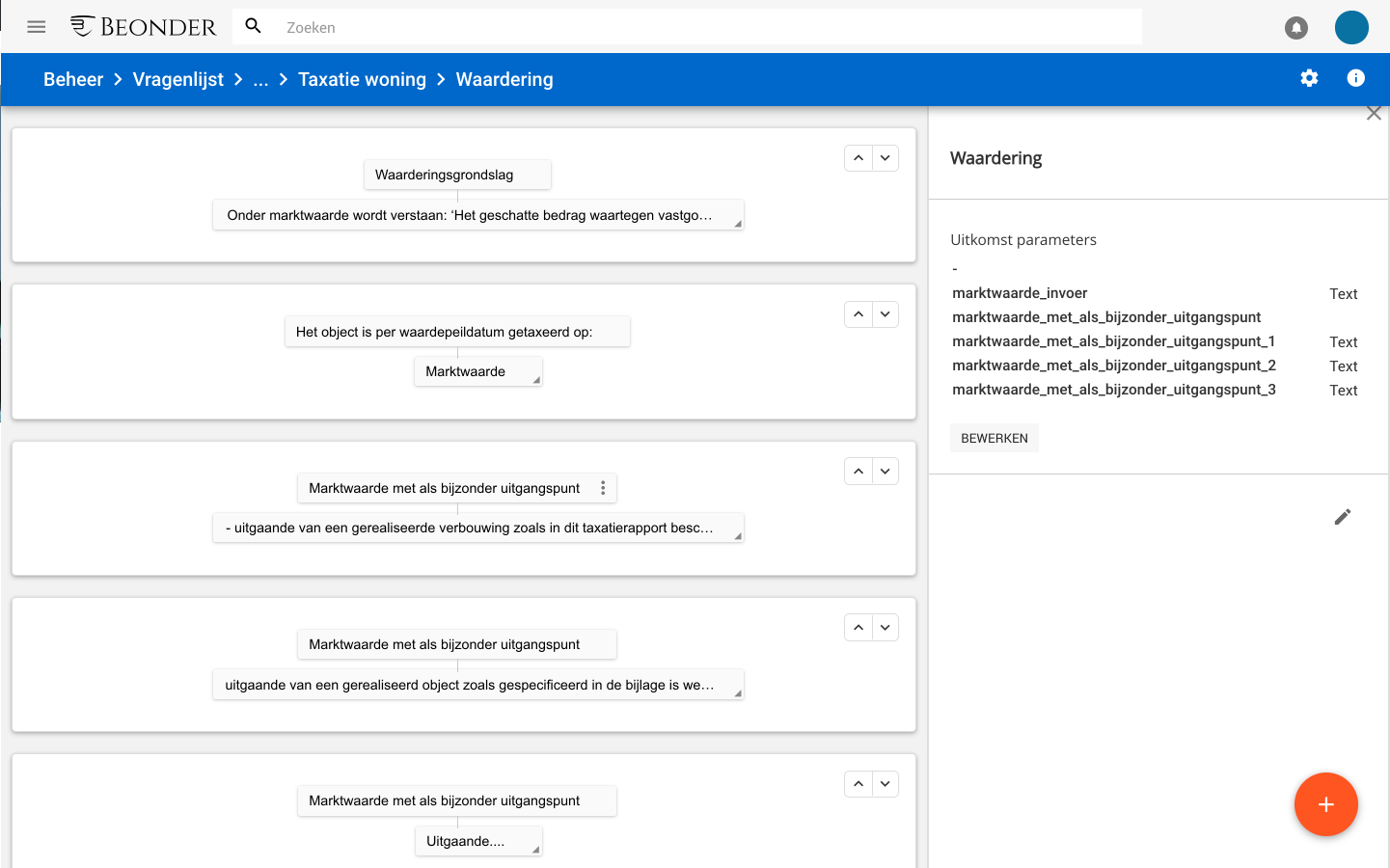Go to Beheer in breadcrumb
This screenshot has height=868, width=1390.
(73, 79)
